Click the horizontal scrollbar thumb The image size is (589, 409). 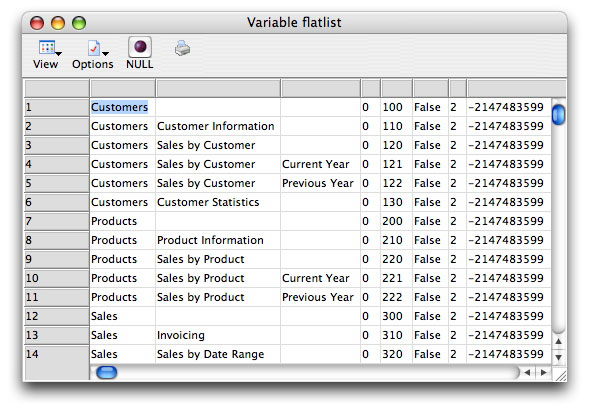[x=107, y=373]
